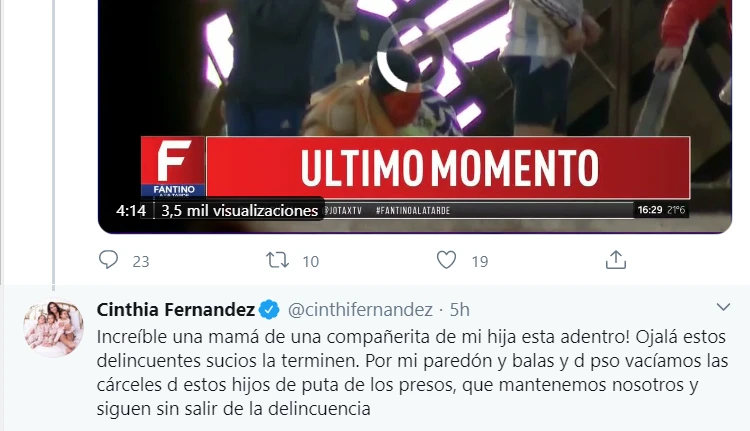
Task: Click the loading spinner on the video
Action: tap(412, 55)
